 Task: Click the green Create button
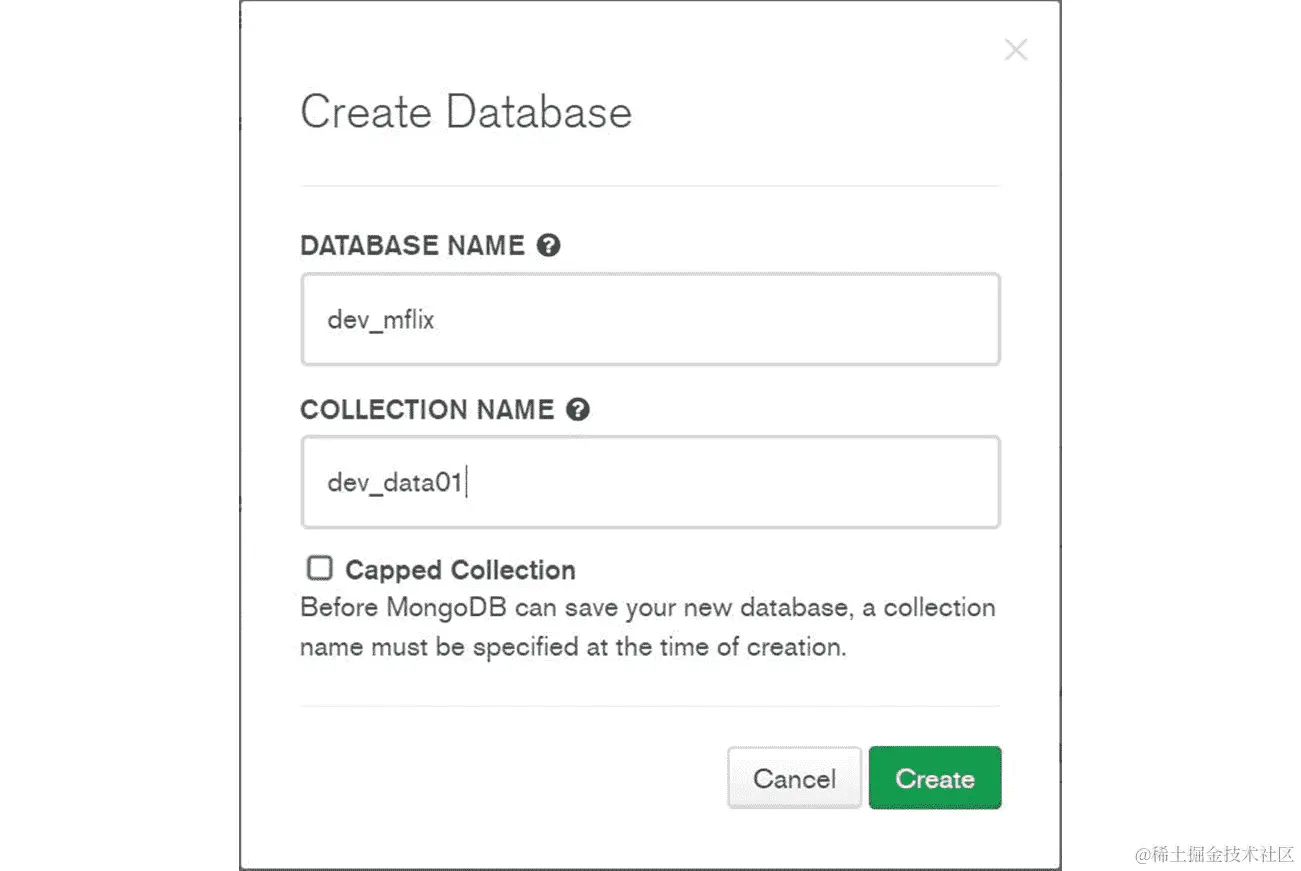(935, 778)
